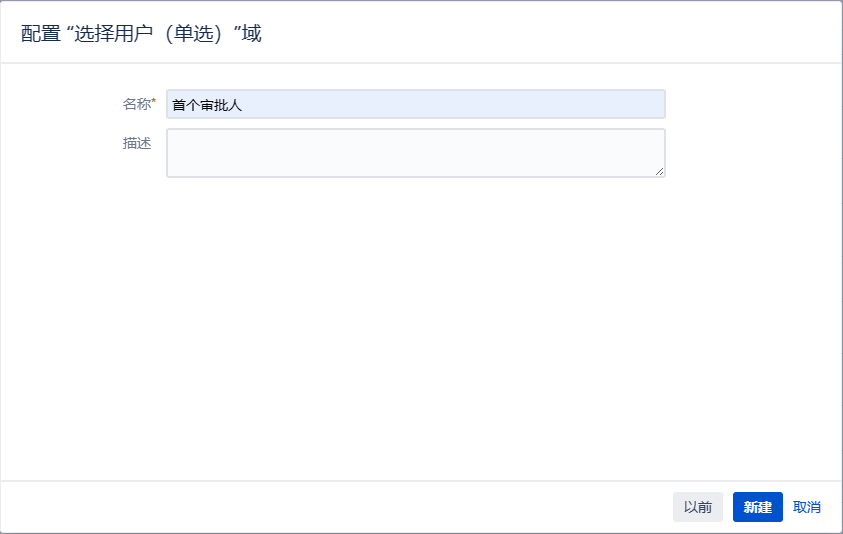Place cursor after 首个审批人 text
The width and height of the screenshot is (843, 534).
[x=244, y=105]
